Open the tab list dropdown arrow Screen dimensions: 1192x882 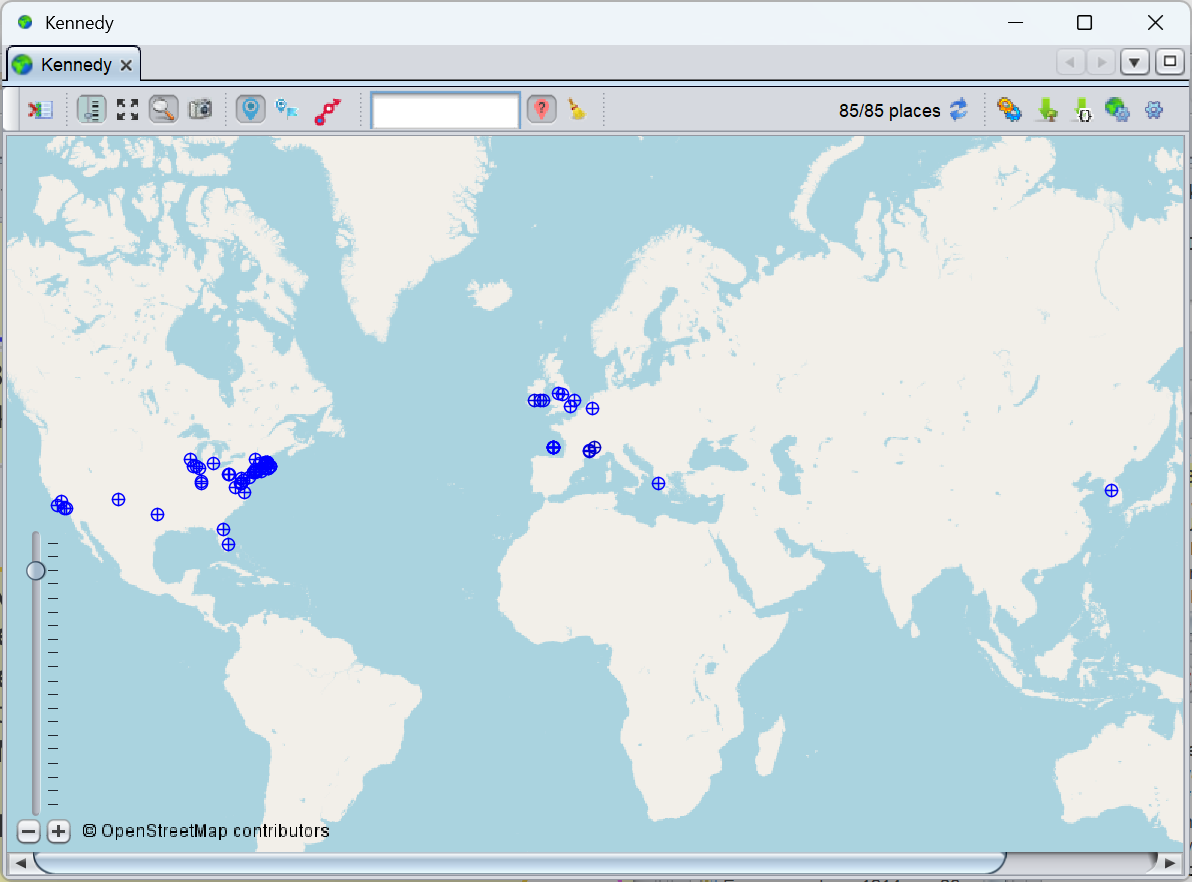click(x=1134, y=62)
